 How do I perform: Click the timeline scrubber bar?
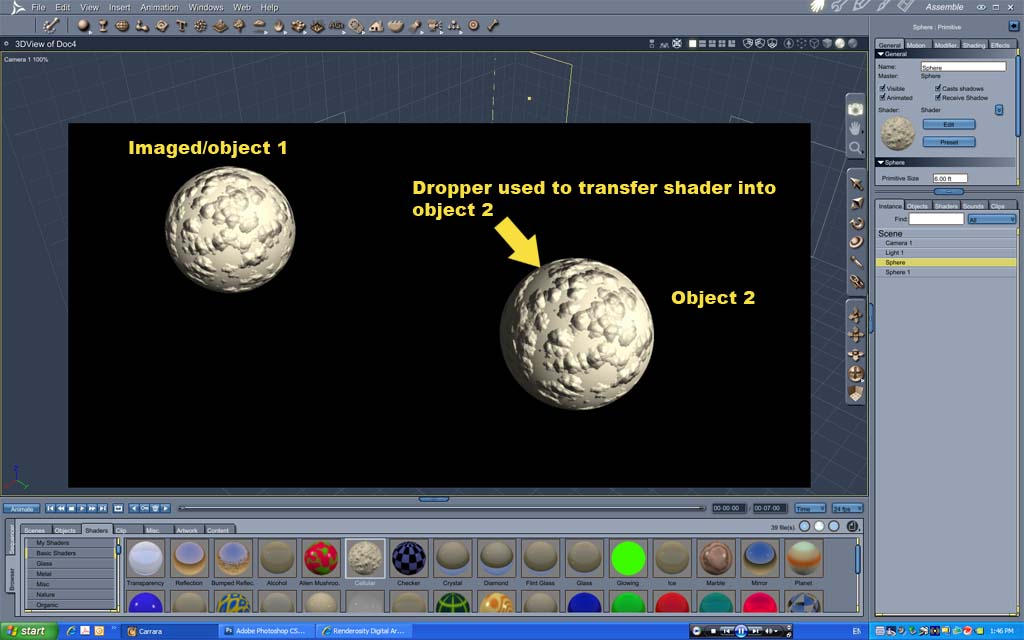[442, 508]
